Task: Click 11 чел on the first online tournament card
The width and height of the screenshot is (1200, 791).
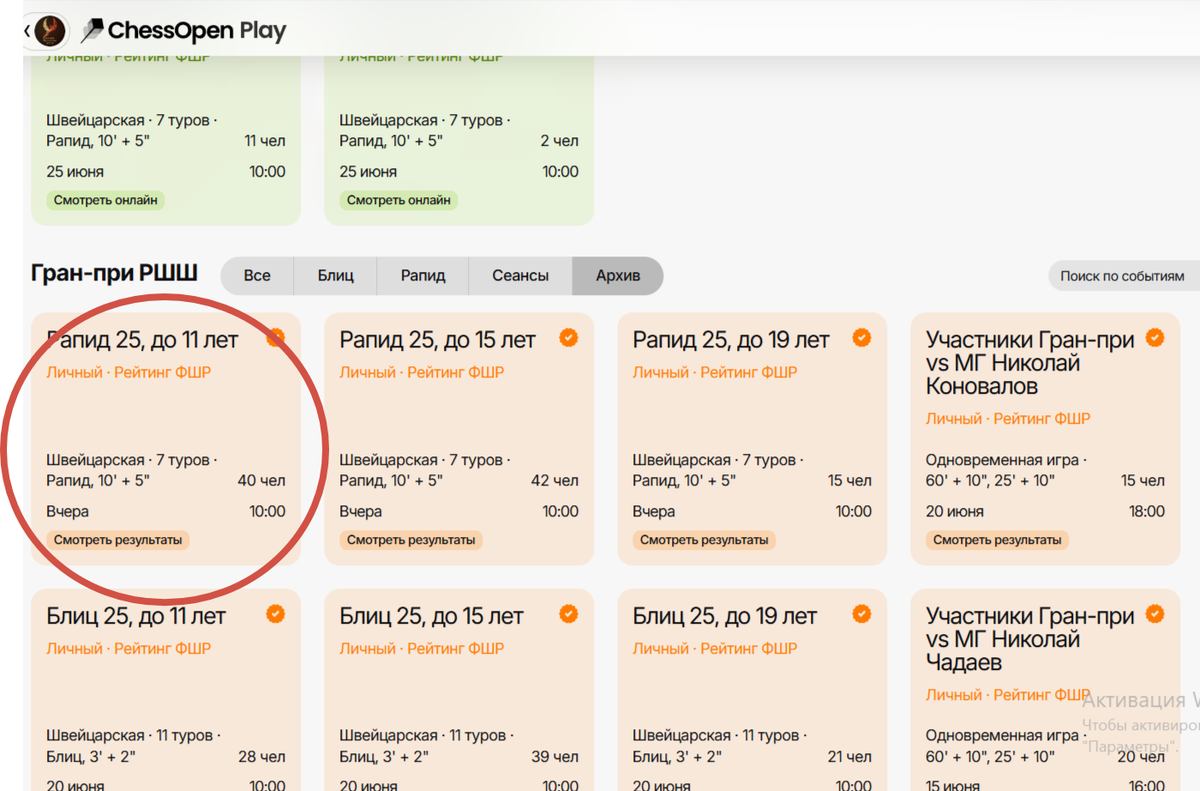Action: click(265, 141)
